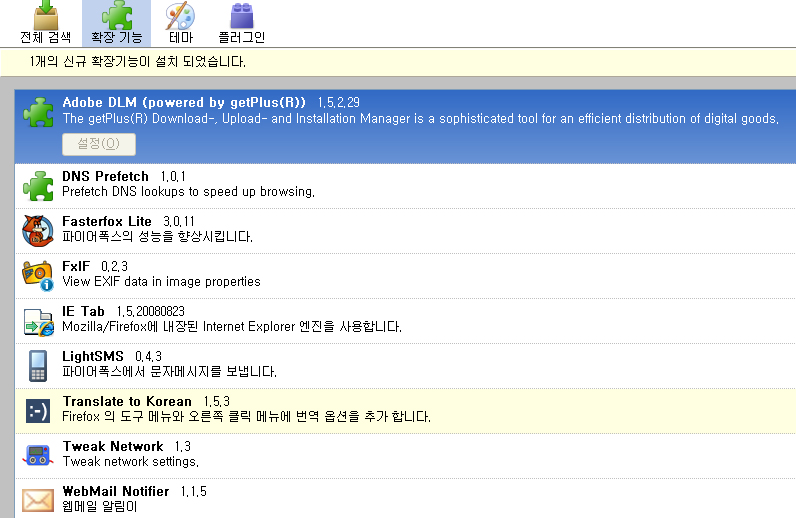Click the '파이어폭스의 성능을 향상시킵니다.' description
Screen dimensions: 796x518
click(157, 237)
